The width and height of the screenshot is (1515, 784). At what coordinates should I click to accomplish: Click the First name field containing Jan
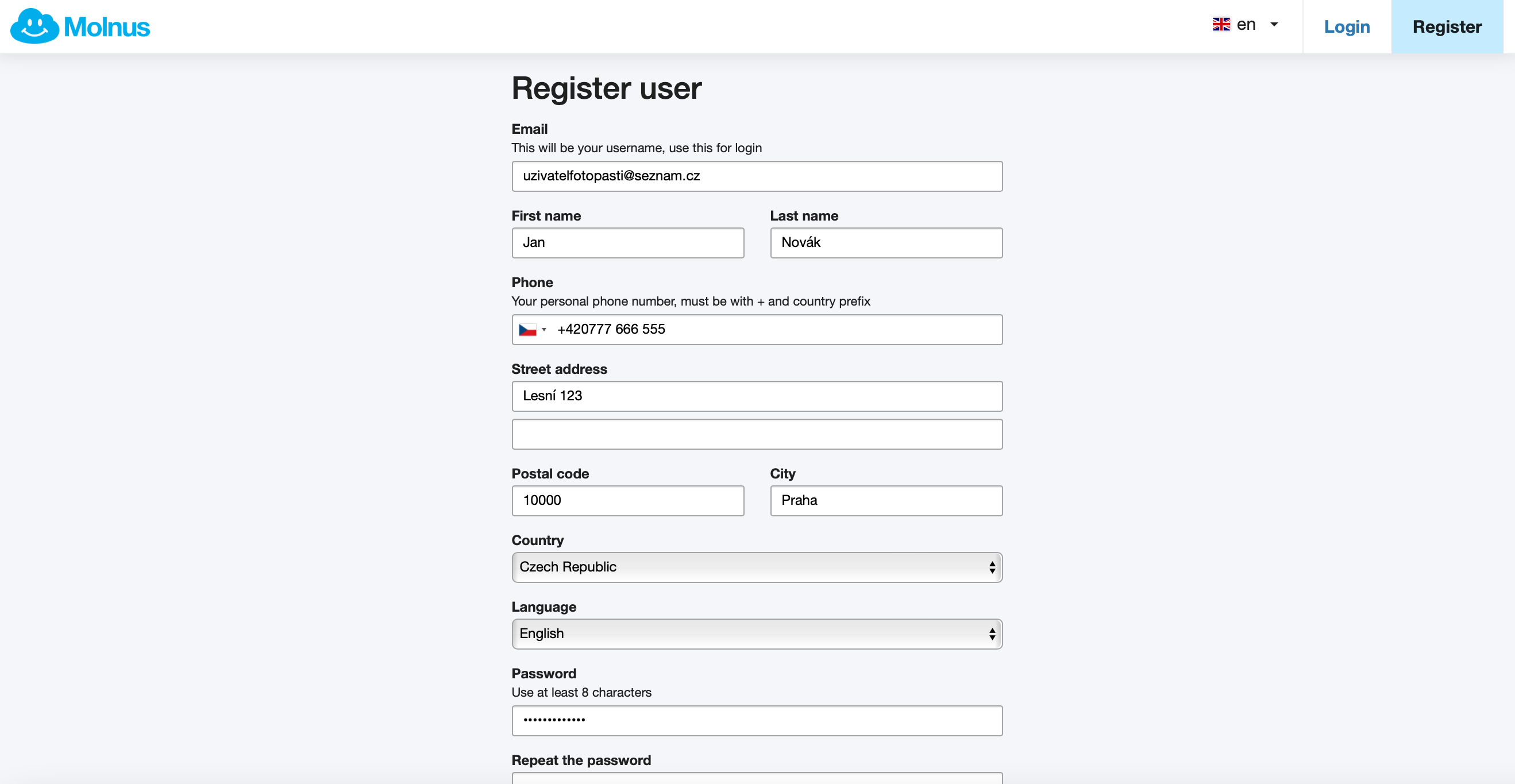(x=627, y=242)
